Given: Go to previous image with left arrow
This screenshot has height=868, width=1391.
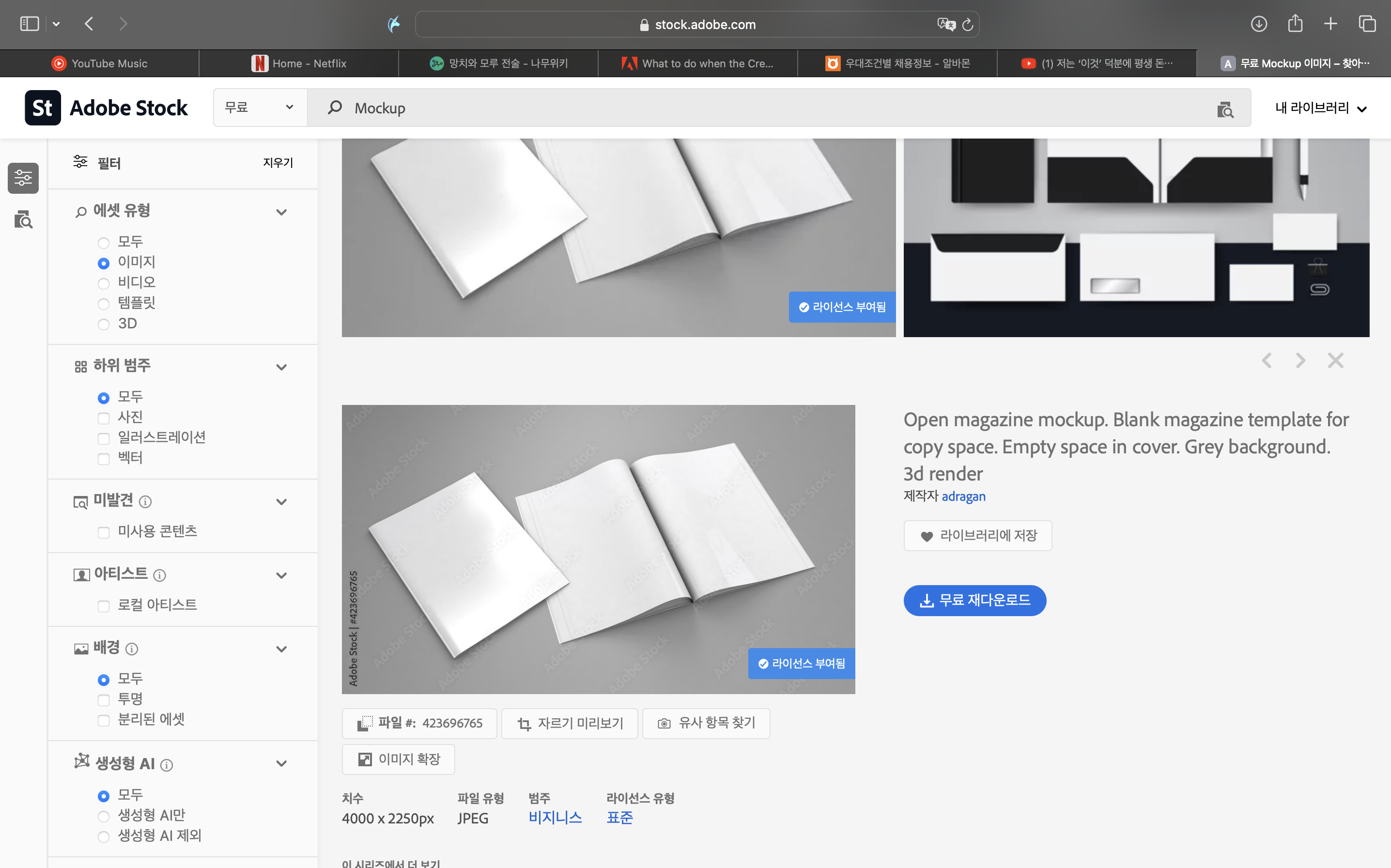Looking at the screenshot, I should click(1267, 360).
